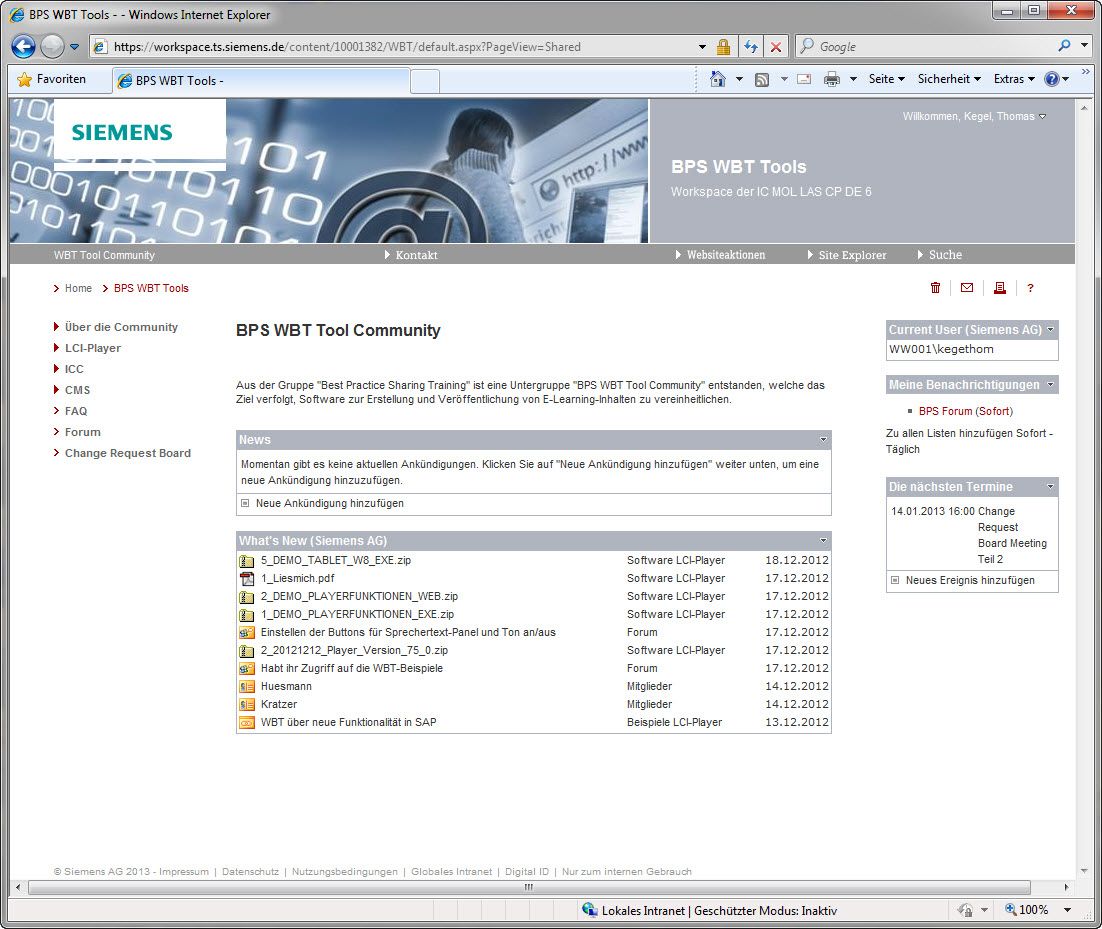1102x929 pixels.
Task: Open the Extras menu
Action: click(x=1013, y=79)
